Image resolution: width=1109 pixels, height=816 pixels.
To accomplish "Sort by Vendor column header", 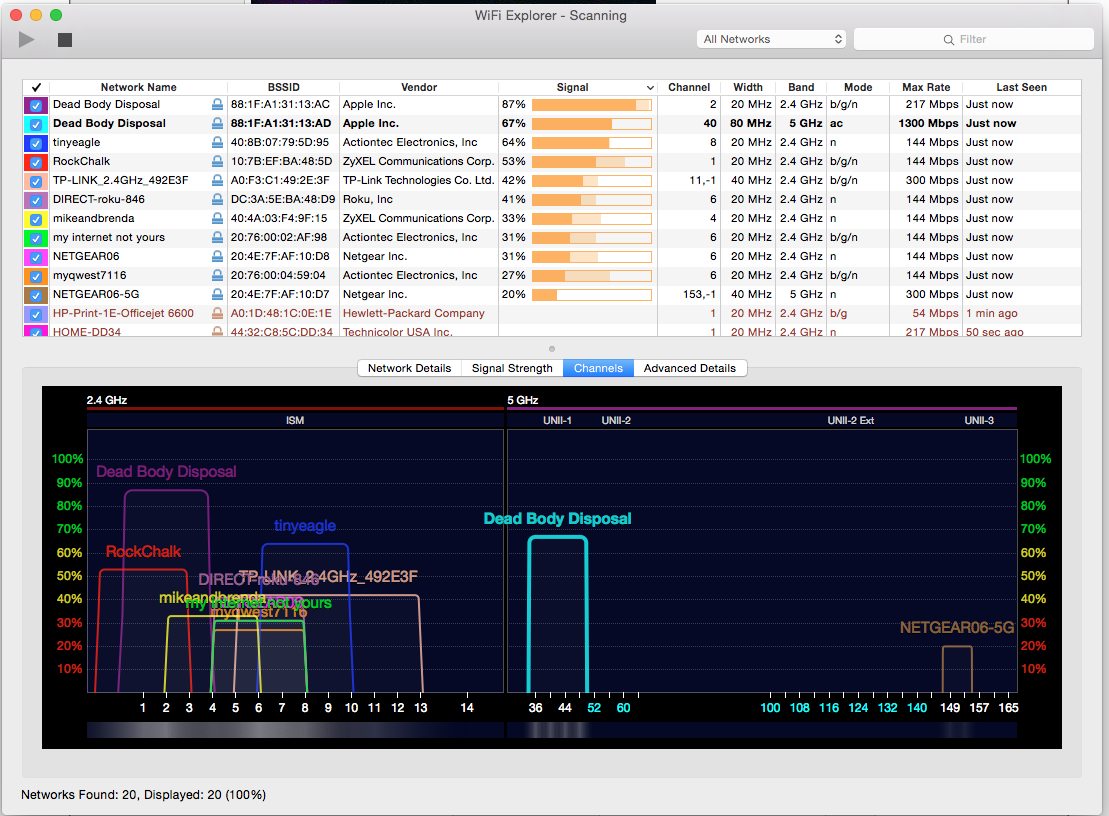I will pos(419,87).
